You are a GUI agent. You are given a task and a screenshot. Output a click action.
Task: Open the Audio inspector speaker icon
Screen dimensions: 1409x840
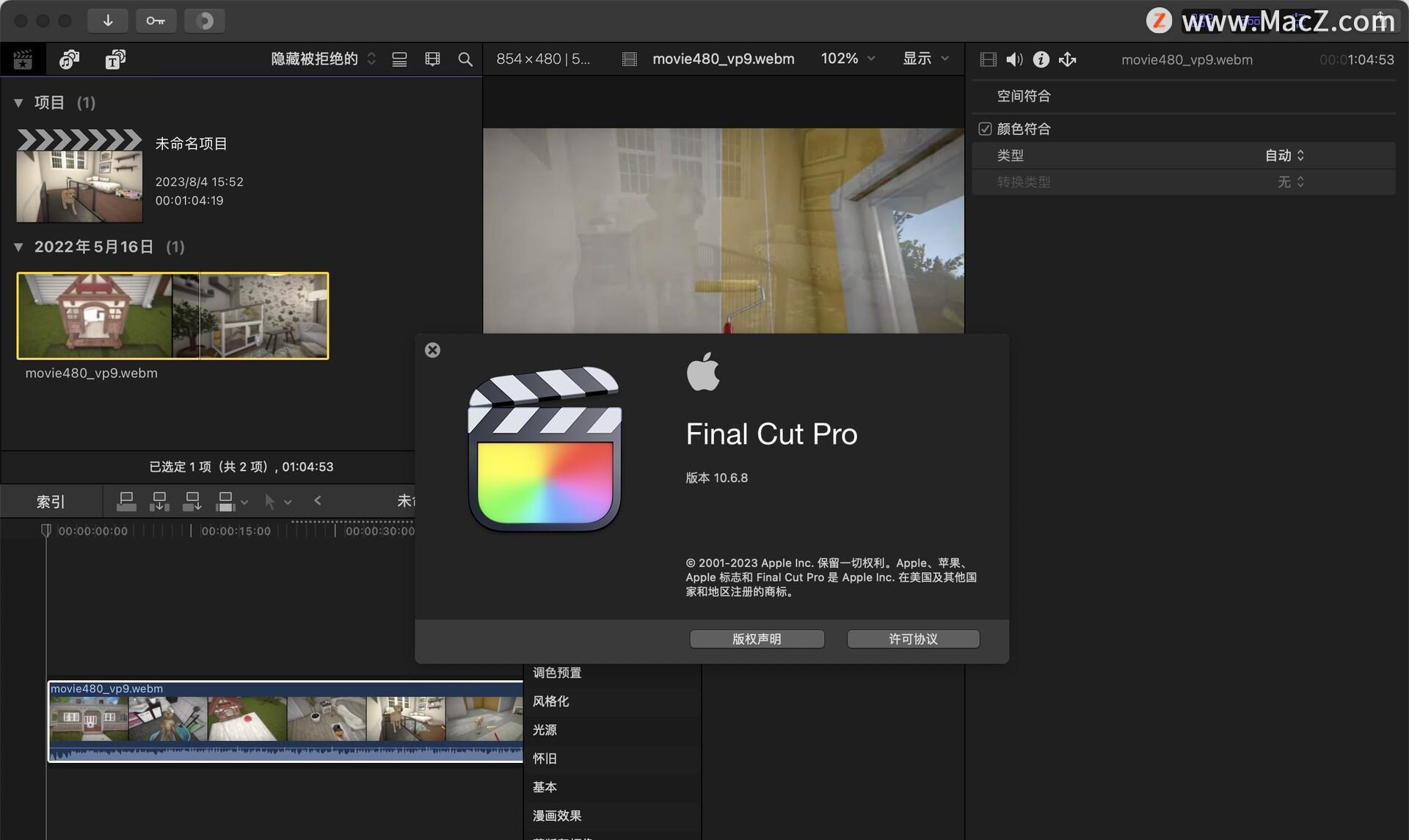click(1014, 59)
